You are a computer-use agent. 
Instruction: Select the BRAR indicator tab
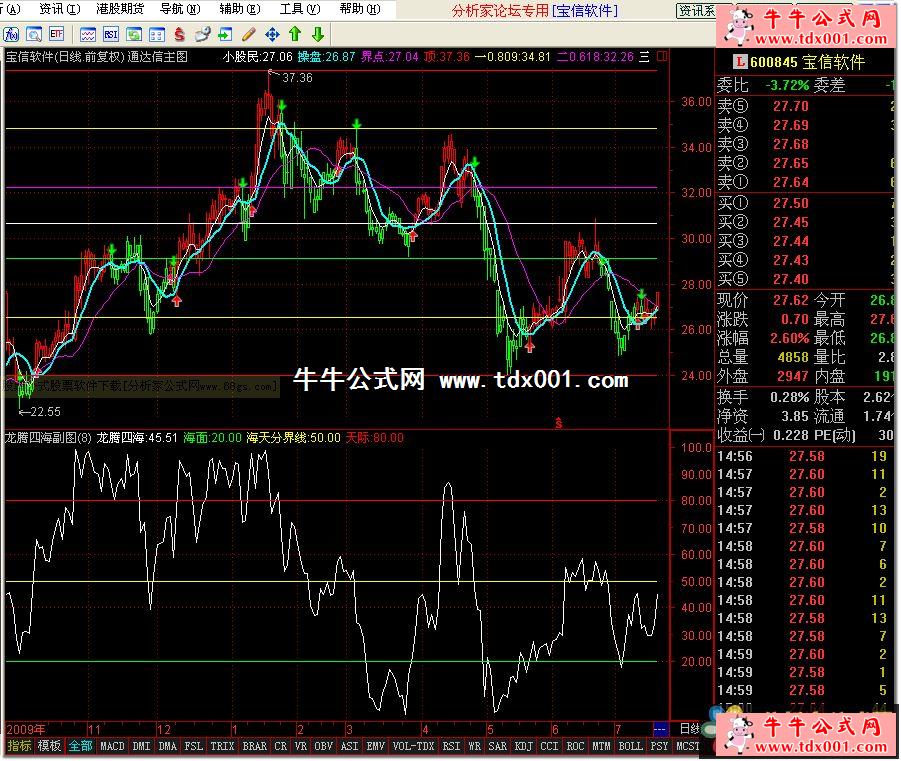click(x=255, y=746)
